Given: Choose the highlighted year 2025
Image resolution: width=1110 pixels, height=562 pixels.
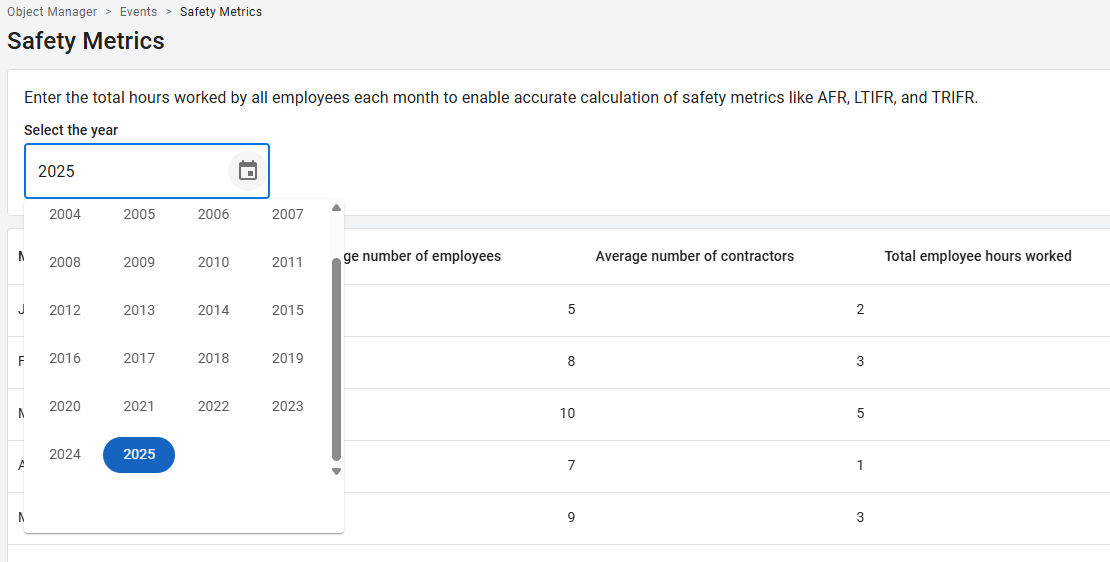Looking at the screenshot, I should [x=139, y=454].
